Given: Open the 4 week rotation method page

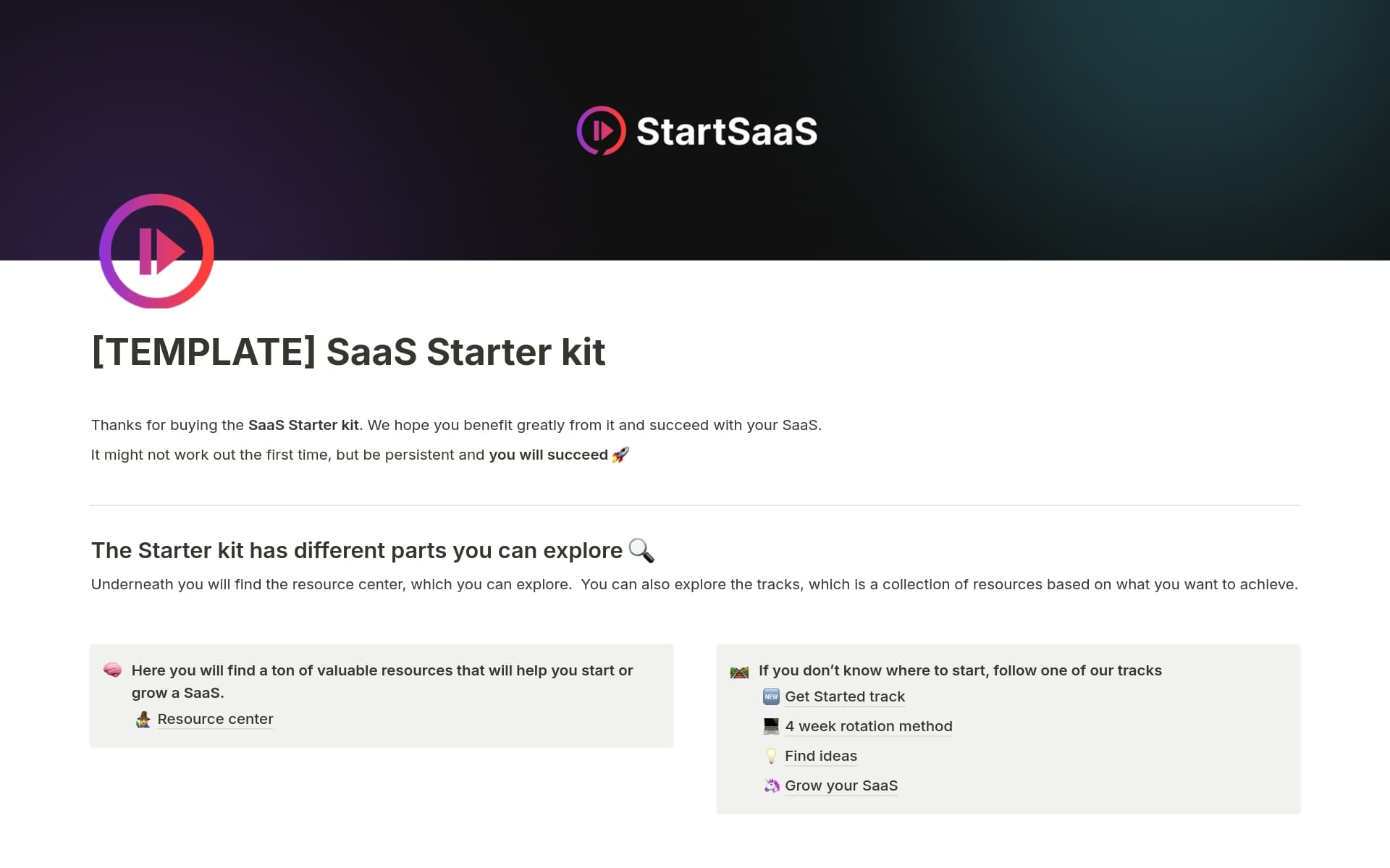Looking at the screenshot, I should pyautogui.click(x=869, y=726).
